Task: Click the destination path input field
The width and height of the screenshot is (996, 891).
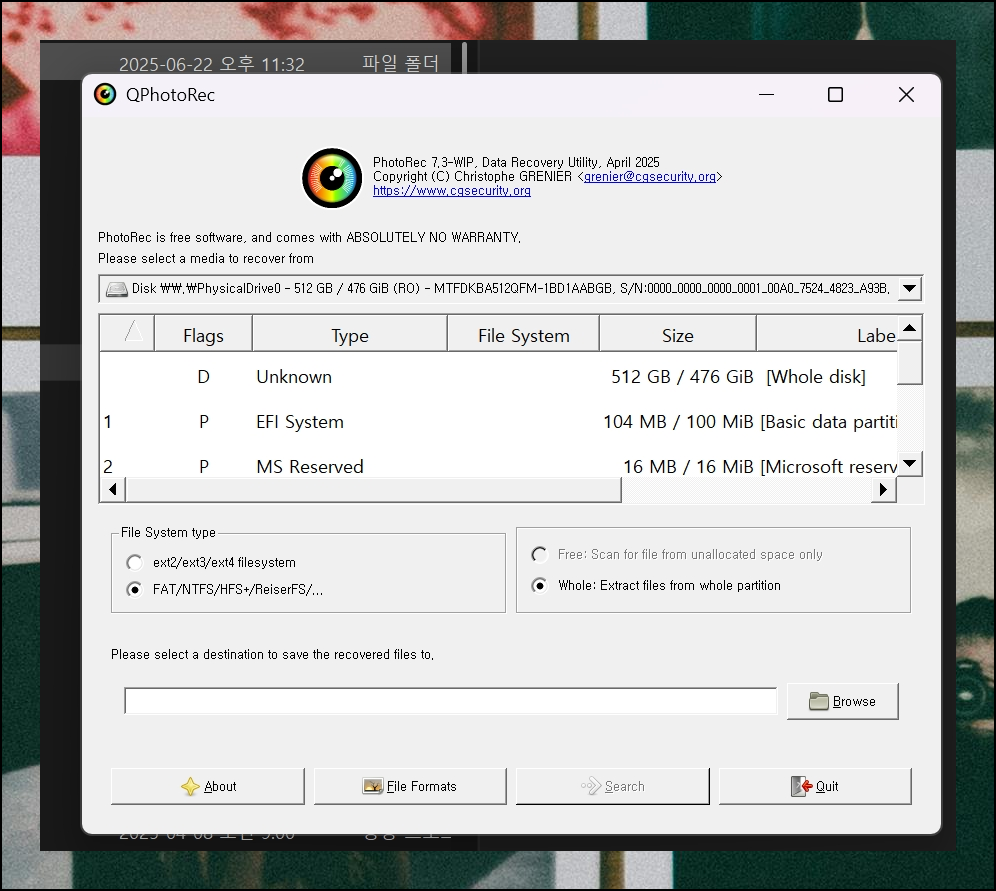Action: (x=450, y=700)
